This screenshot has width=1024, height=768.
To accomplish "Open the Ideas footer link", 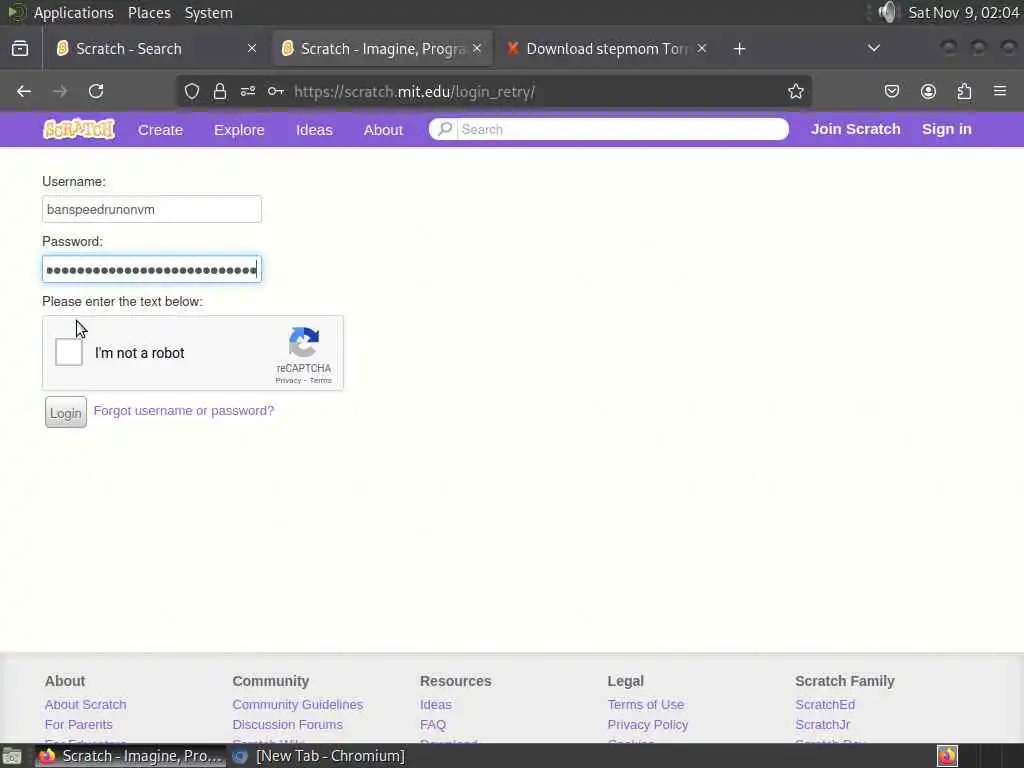I will pyautogui.click(x=436, y=705).
